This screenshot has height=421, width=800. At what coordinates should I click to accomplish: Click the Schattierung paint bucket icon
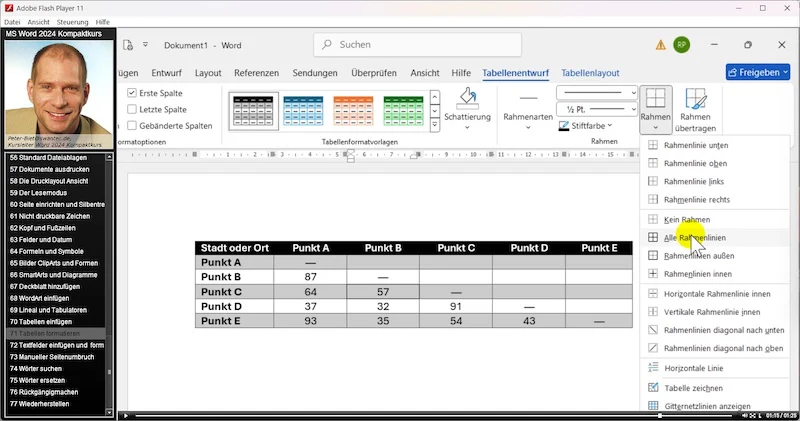point(467,98)
